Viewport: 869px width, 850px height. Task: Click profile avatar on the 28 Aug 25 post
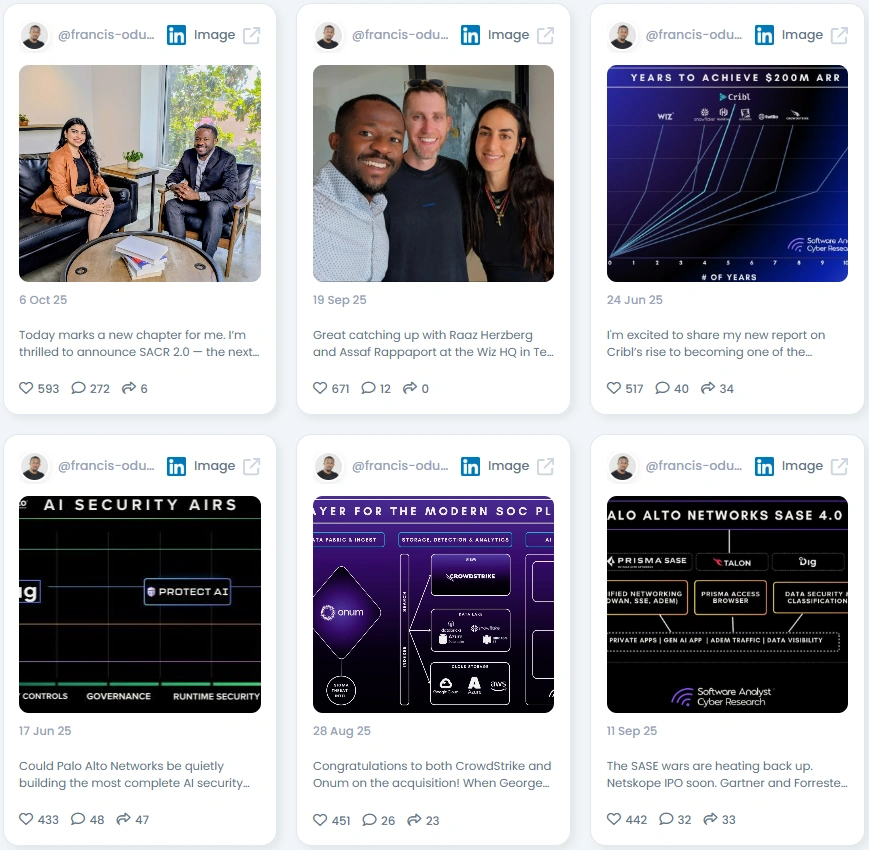(328, 467)
